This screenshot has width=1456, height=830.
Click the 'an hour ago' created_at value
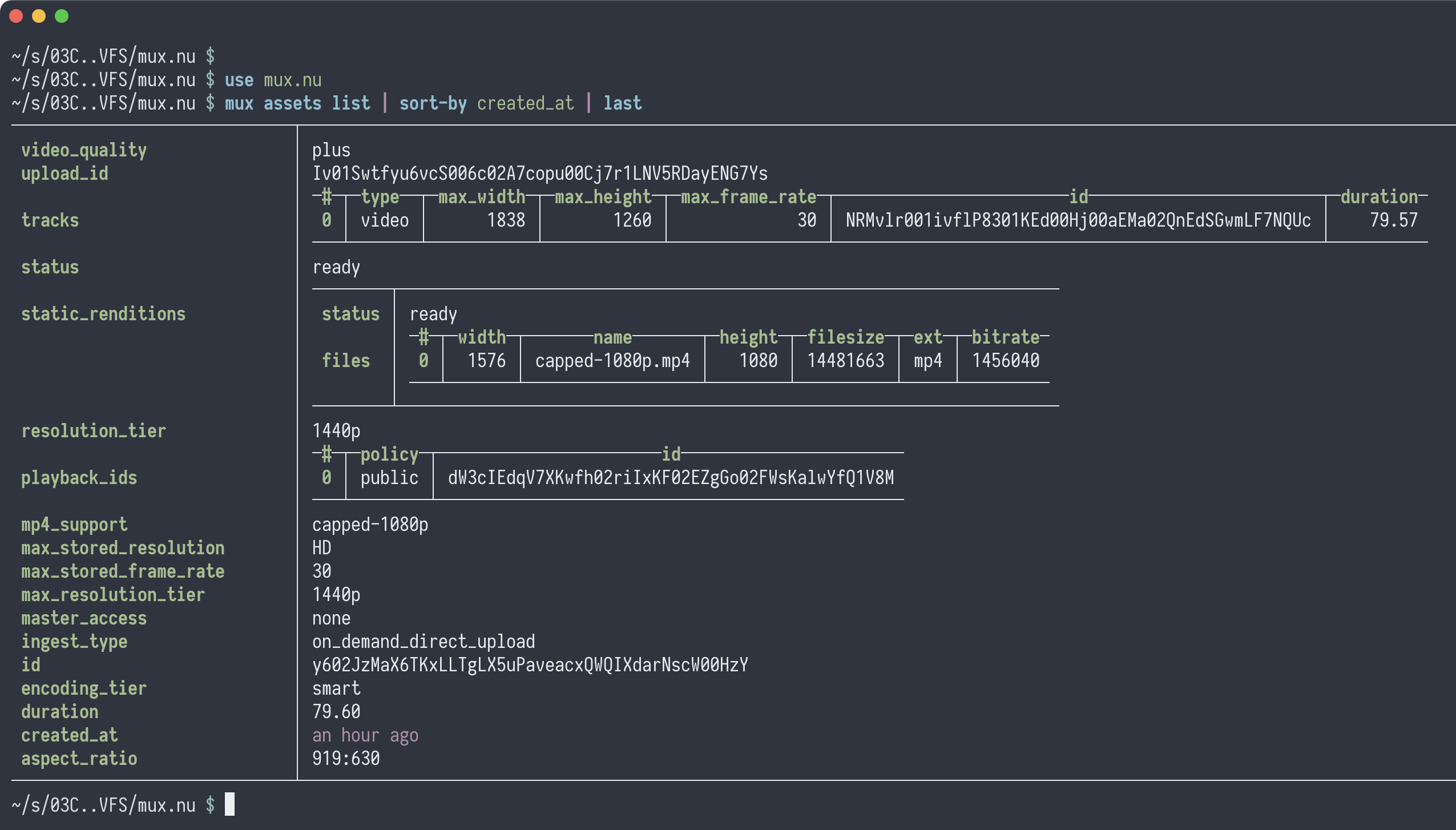point(365,735)
